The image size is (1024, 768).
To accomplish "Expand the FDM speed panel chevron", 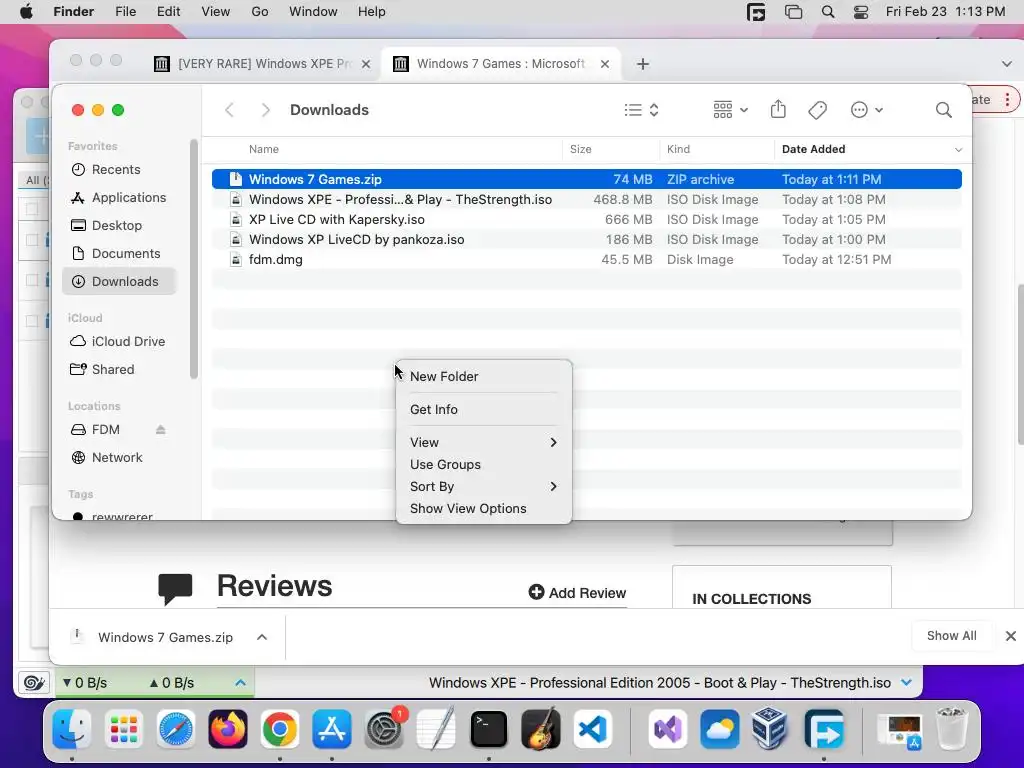I will coord(240,683).
